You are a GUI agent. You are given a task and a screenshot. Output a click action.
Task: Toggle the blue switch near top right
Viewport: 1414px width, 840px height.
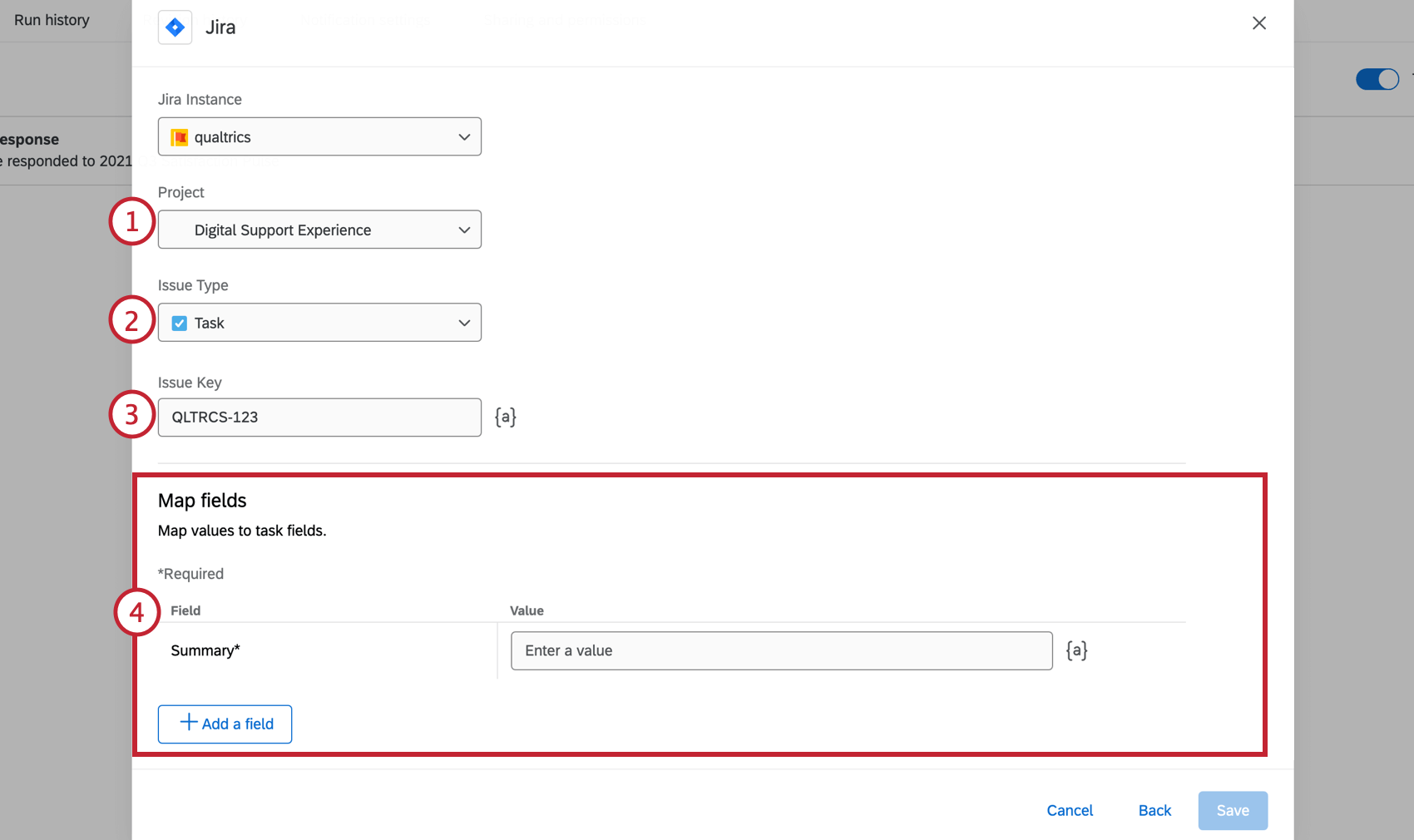pos(1377,79)
